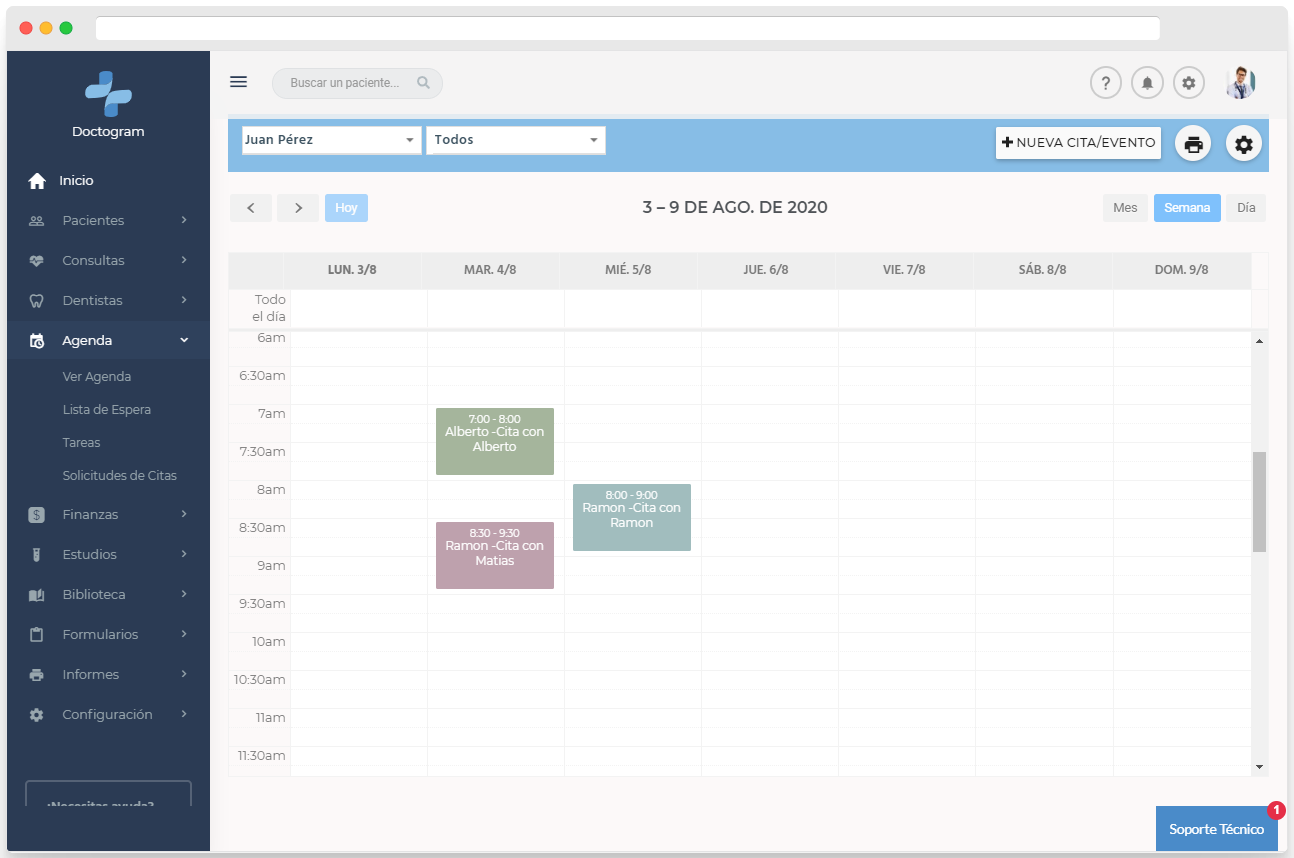Switch calendar to Día view
This screenshot has width=1294, height=858.
tap(1245, 208)
